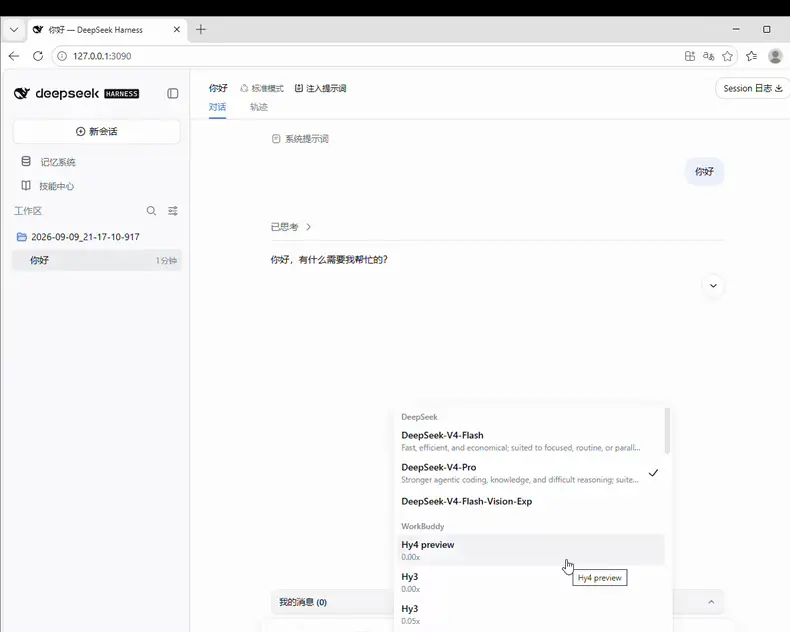Open the favorites list icon

(x=751, y=56)
